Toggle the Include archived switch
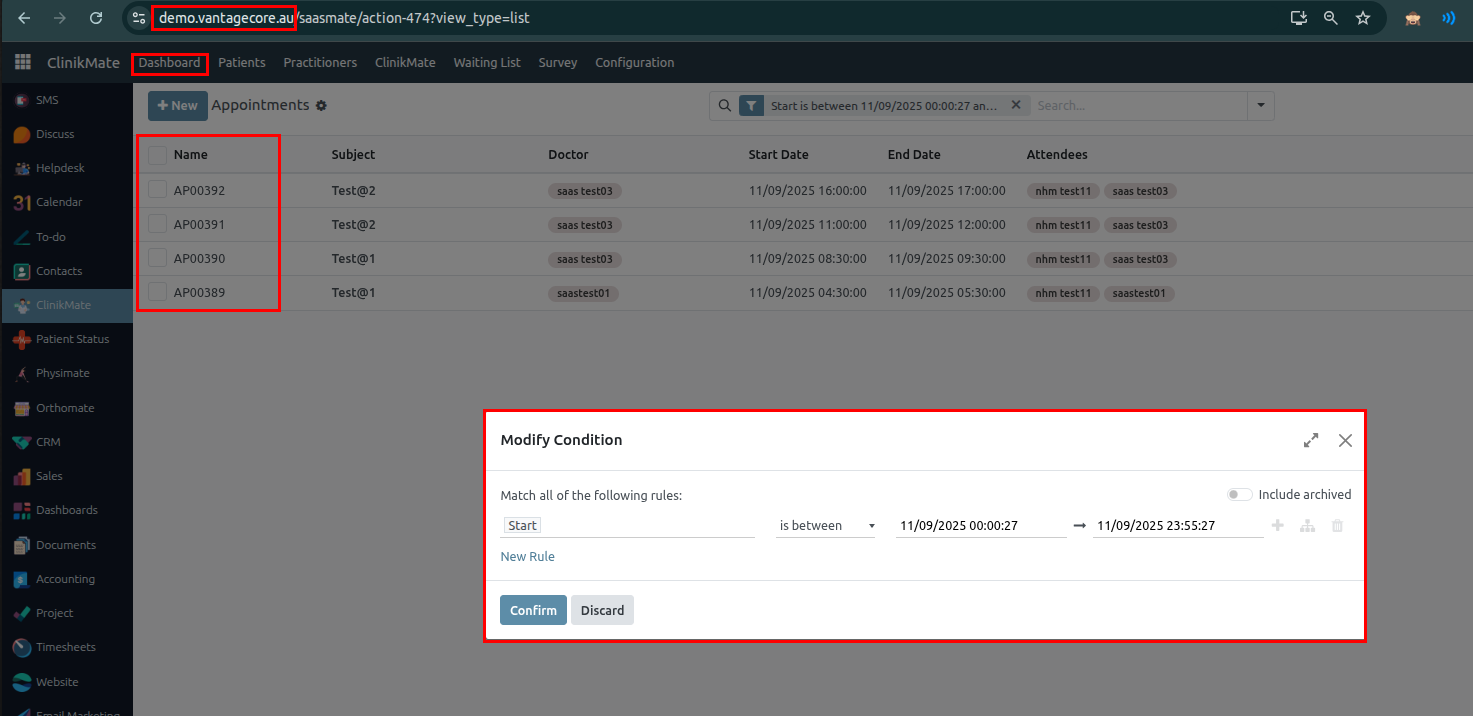Image resolution: width=1473 pixels, height=717 pixels. [1239, 495]
